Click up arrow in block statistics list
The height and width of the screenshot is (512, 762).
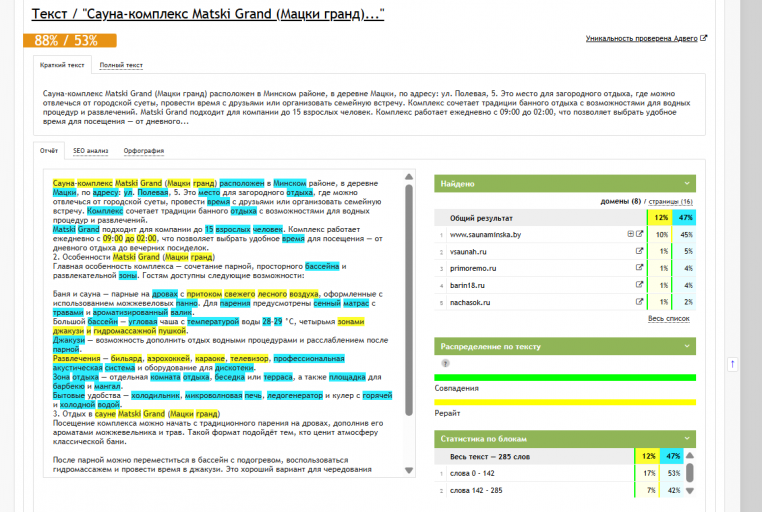point(690,456)
